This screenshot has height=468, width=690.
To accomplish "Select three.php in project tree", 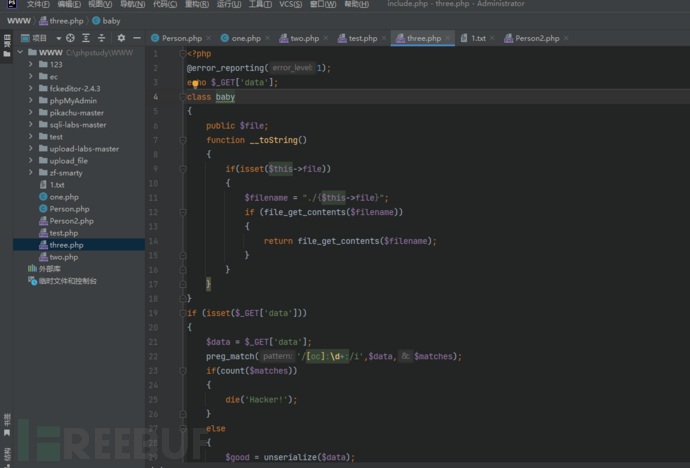I will point(79,245).
